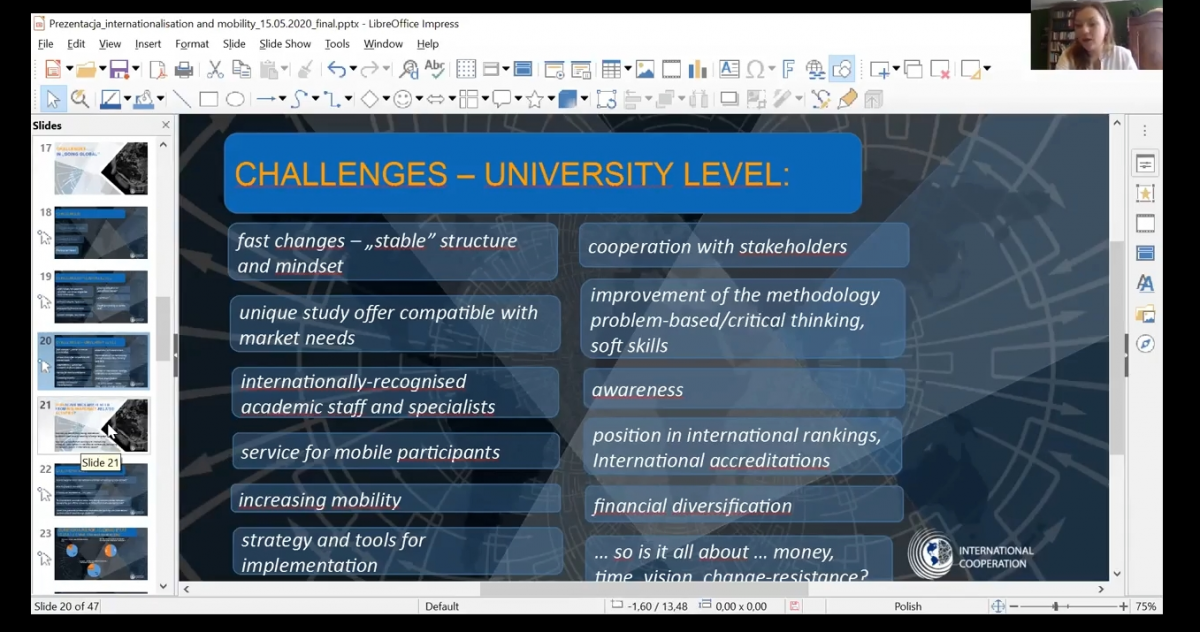
Task: Open the Gallery panel in sidebar
Action: pyautogui.click(x=1145, y=314)
